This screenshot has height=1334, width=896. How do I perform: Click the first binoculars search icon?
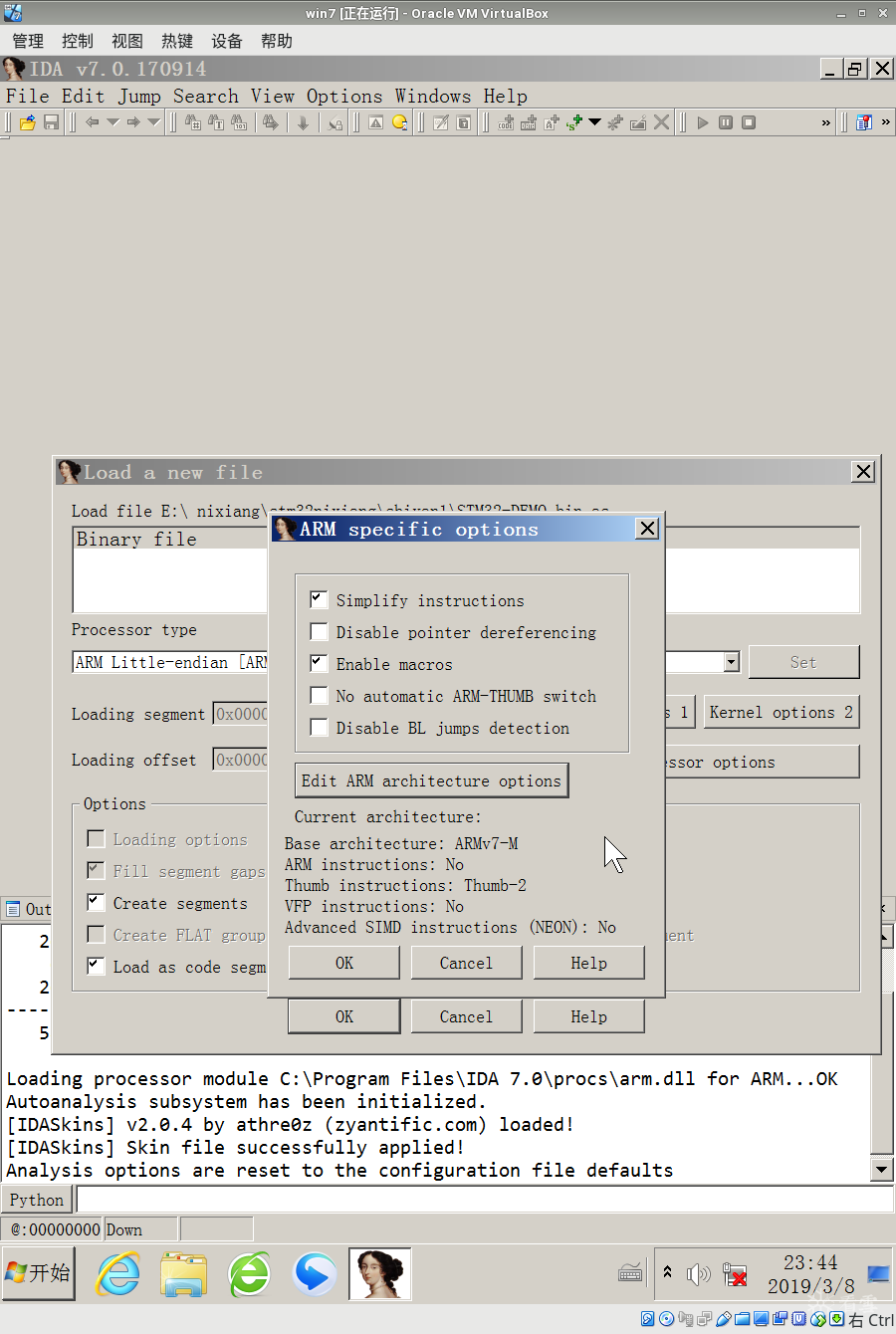[193, 122]
